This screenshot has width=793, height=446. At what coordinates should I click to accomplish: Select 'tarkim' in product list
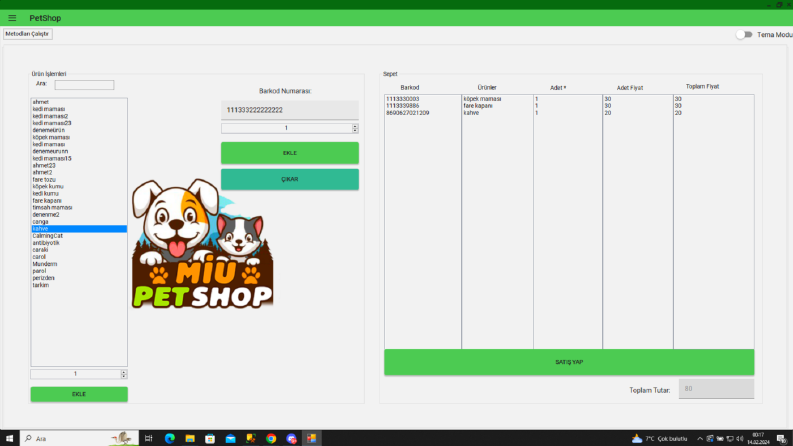tap(79, 285)
